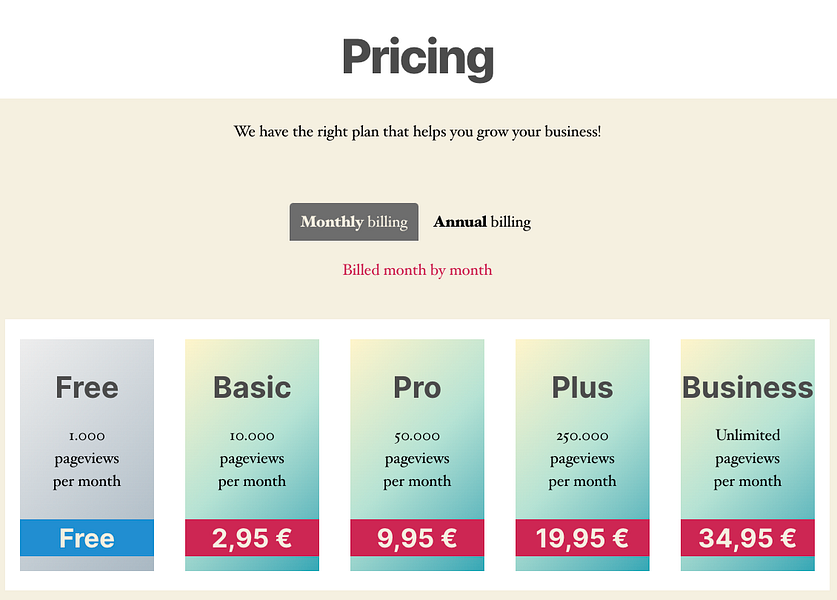Click the 10.000 pageviews per month text
This screenshot has width=837, height=600.
pyautogui.click(x=252, y=458)
